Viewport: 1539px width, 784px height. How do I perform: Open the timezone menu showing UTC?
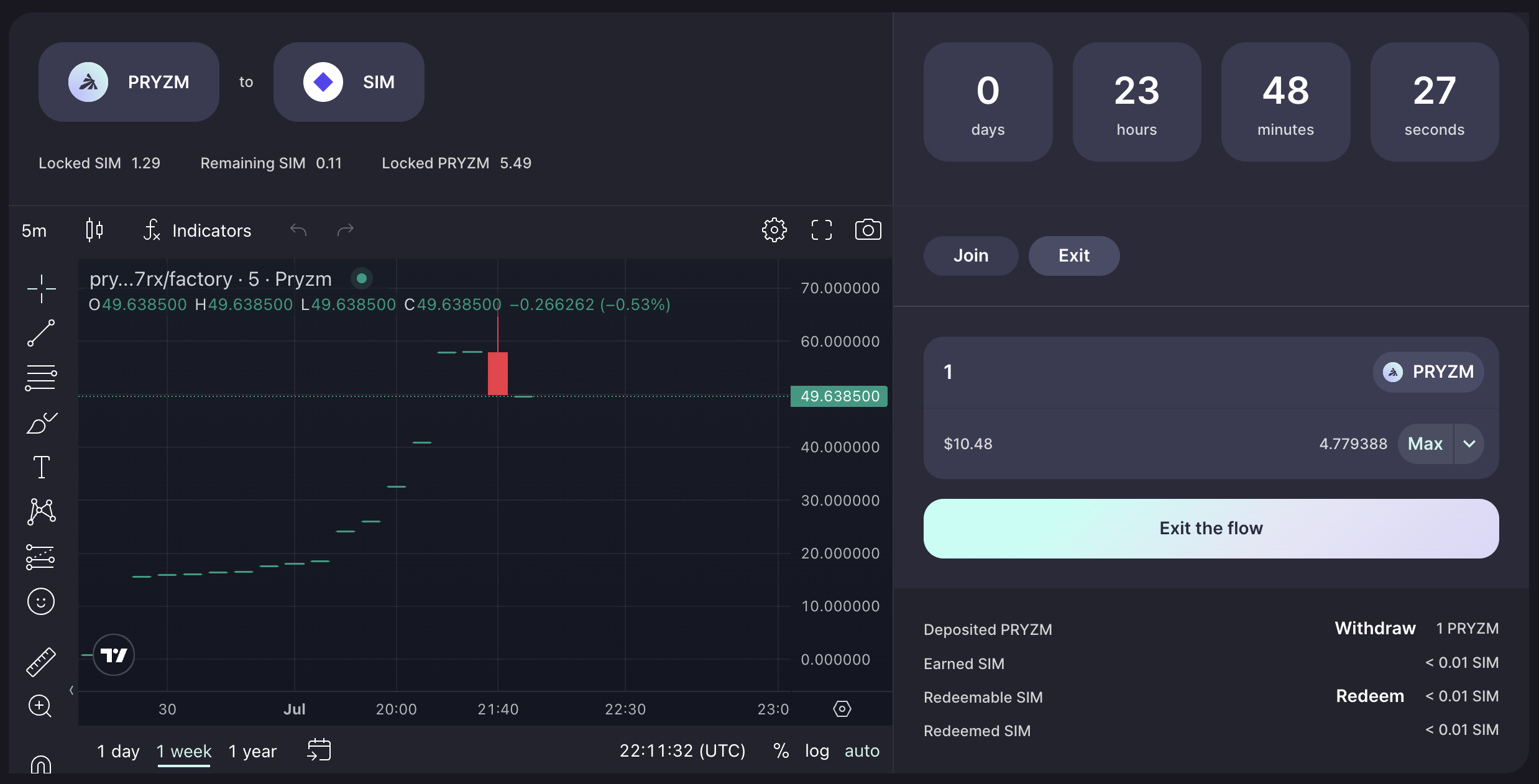[682, 751]
